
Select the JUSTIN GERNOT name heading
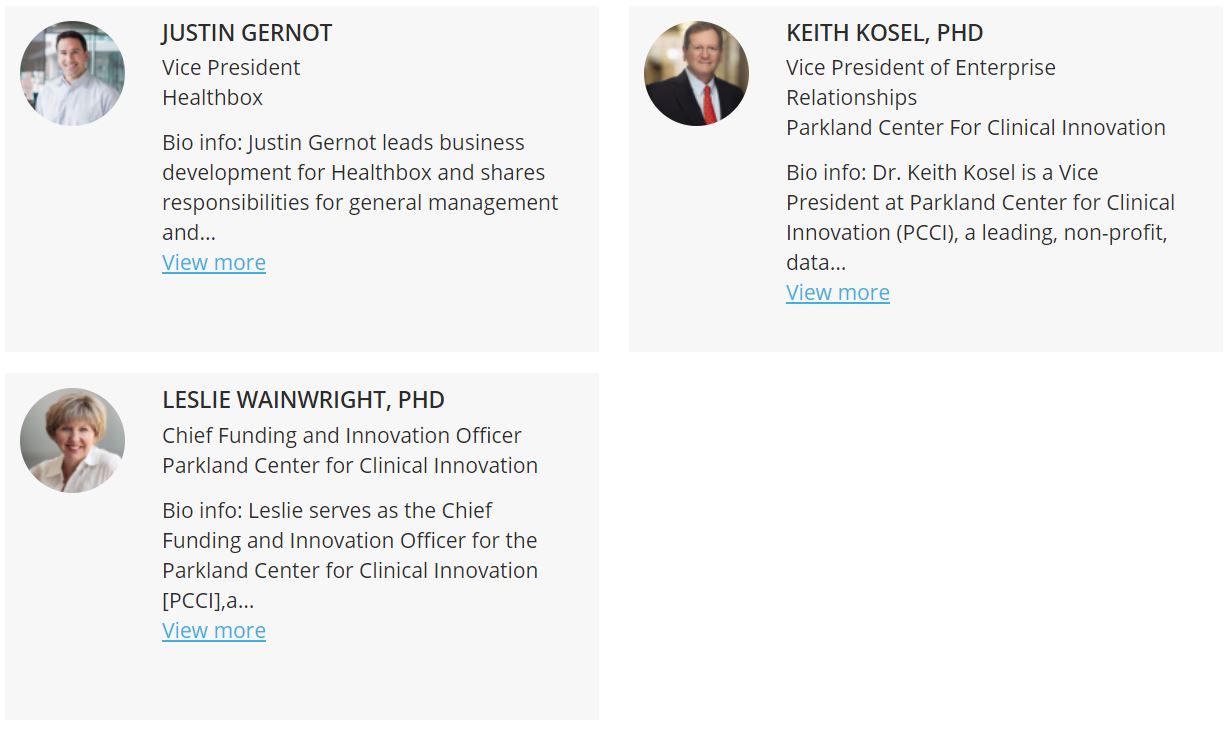pos(247,33)
